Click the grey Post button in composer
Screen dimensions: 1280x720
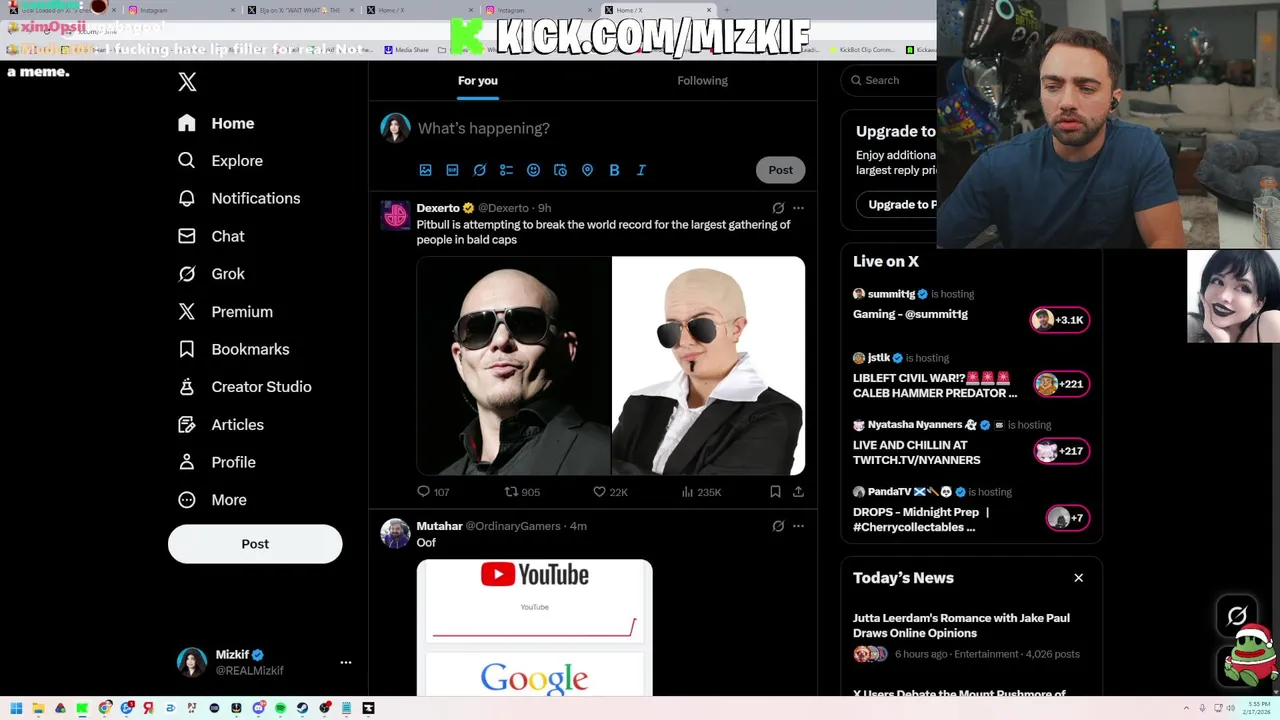(x=780, y=170)
